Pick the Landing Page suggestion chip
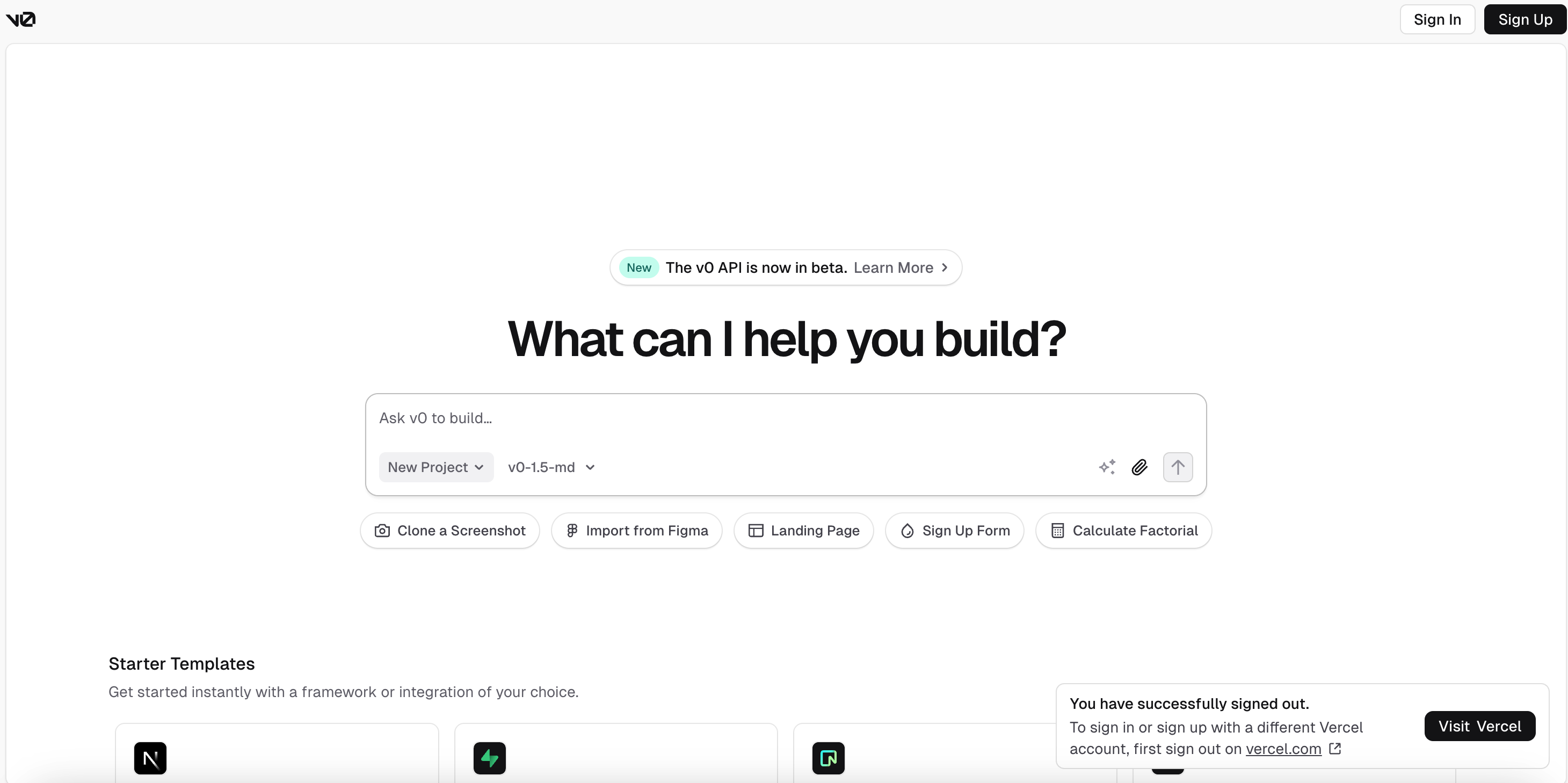Screen dimensions: 1568x783 [x=803, y=530]
